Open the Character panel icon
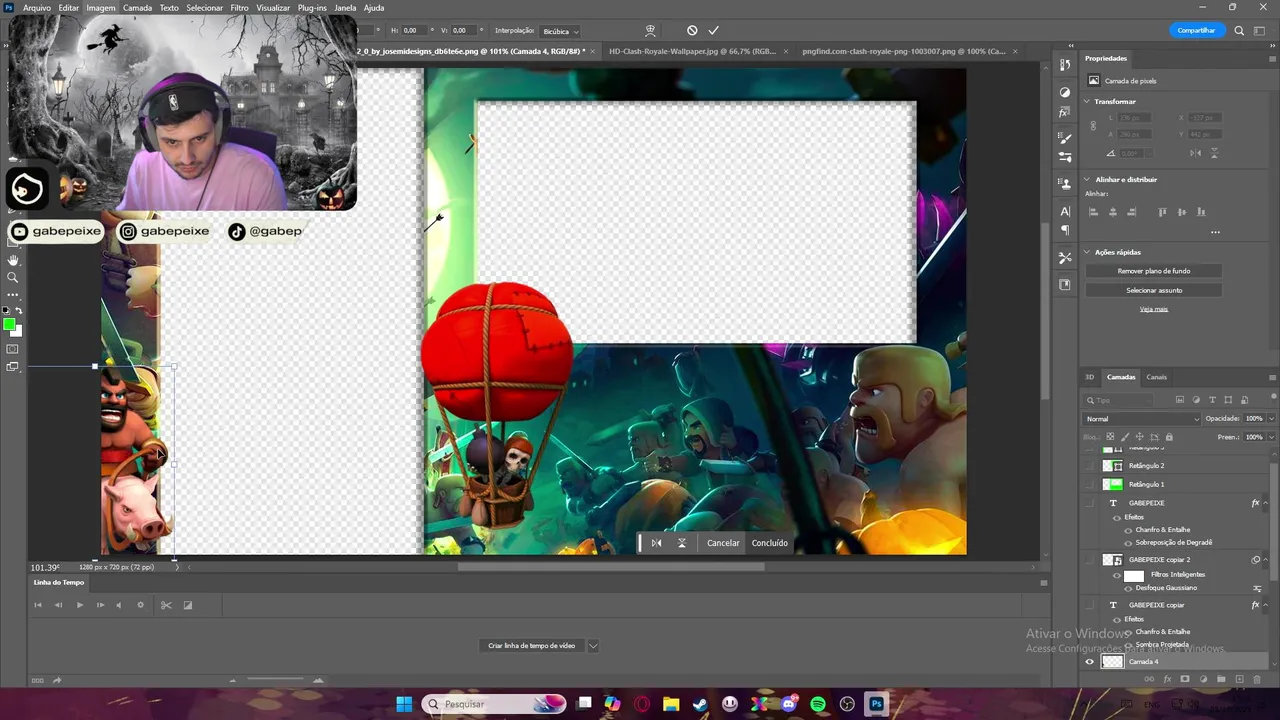 pyautogui.click(x=1065, y=211)
